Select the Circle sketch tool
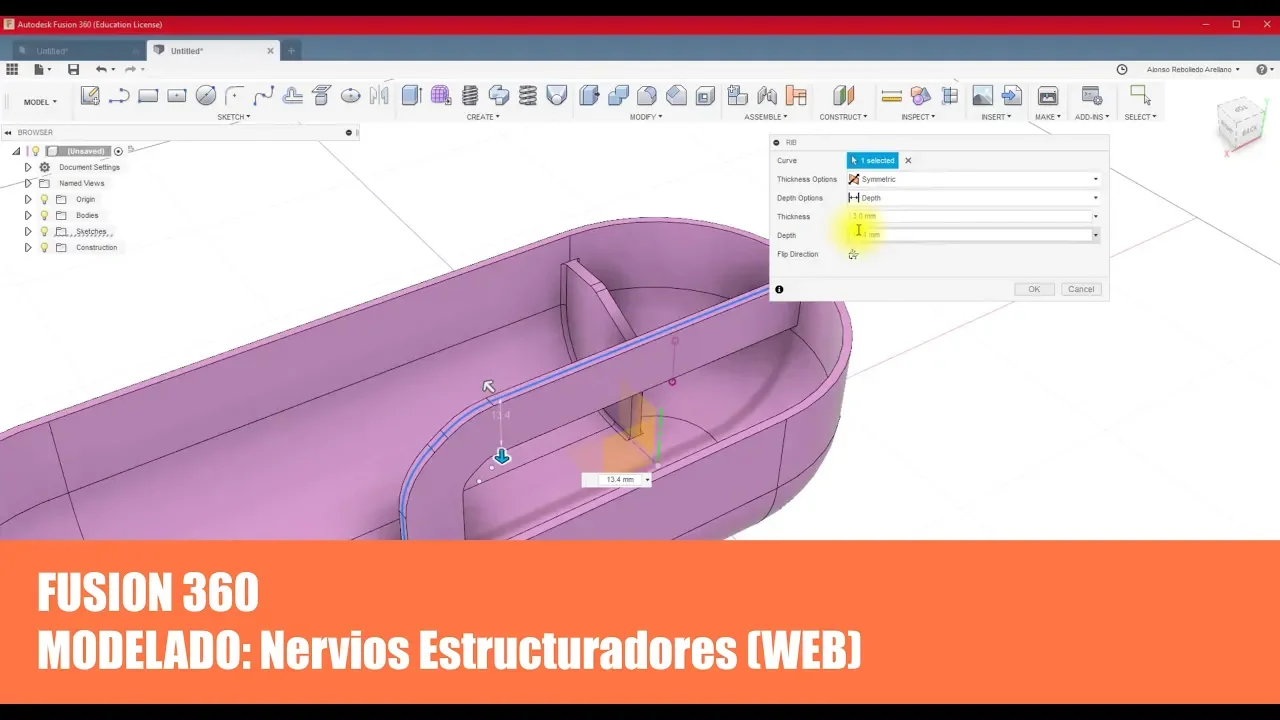Screen dimensions: 1280x720 [x=206, y=96]
